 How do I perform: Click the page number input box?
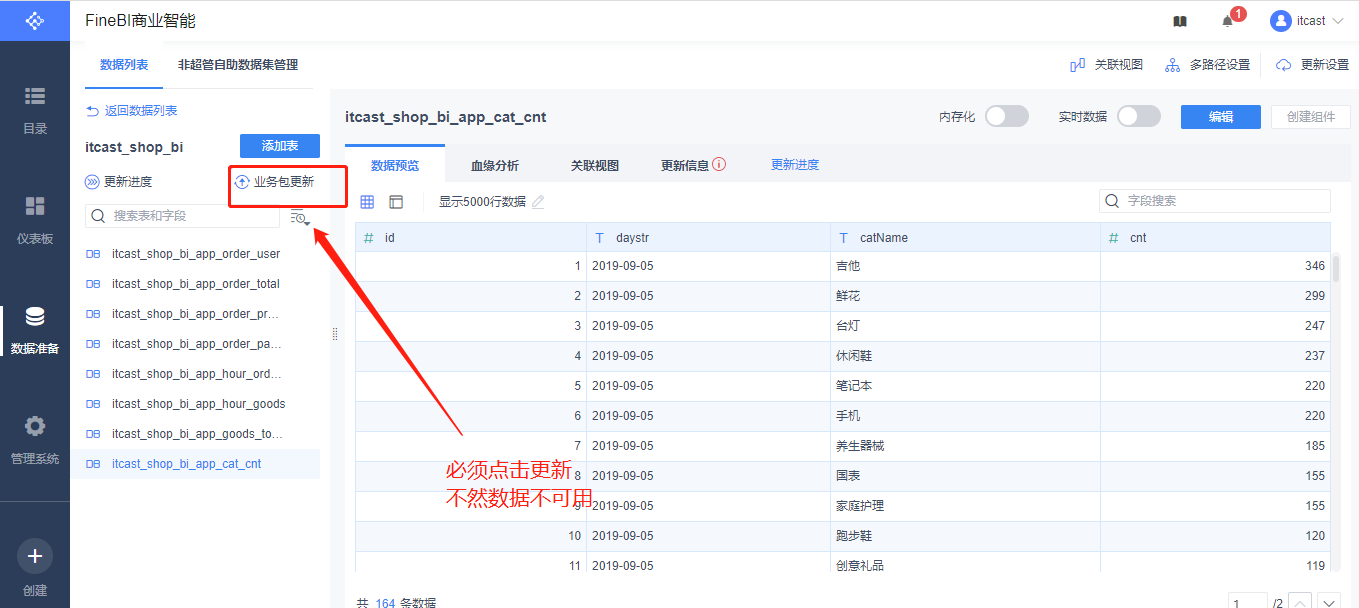(1247, 603)
